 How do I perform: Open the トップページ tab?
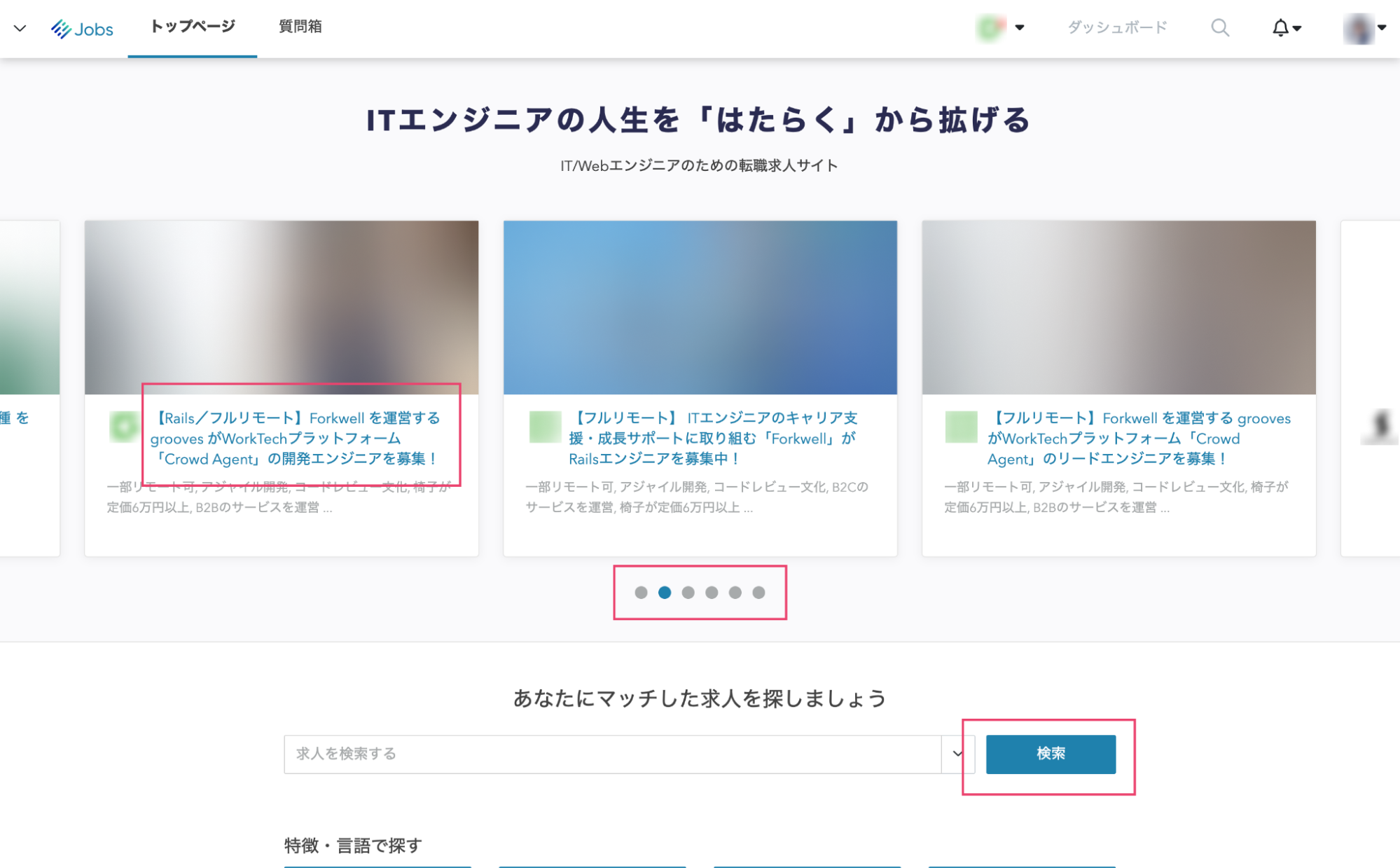pyautogui.click(x=193, y=27)
